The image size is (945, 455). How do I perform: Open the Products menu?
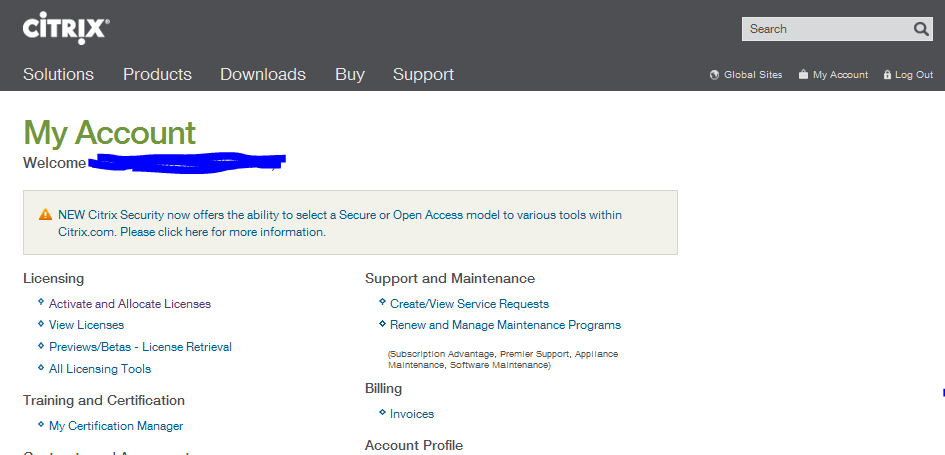coord(157,74)
